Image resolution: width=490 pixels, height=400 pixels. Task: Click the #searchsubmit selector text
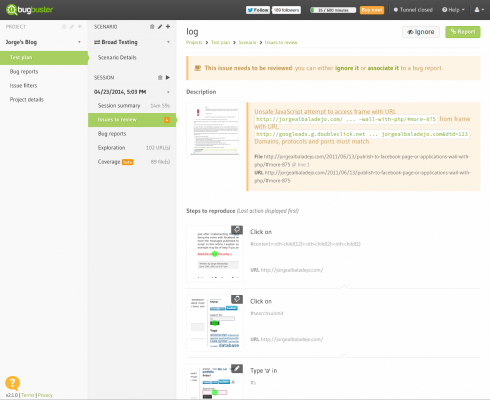click(x=267, y=313)
